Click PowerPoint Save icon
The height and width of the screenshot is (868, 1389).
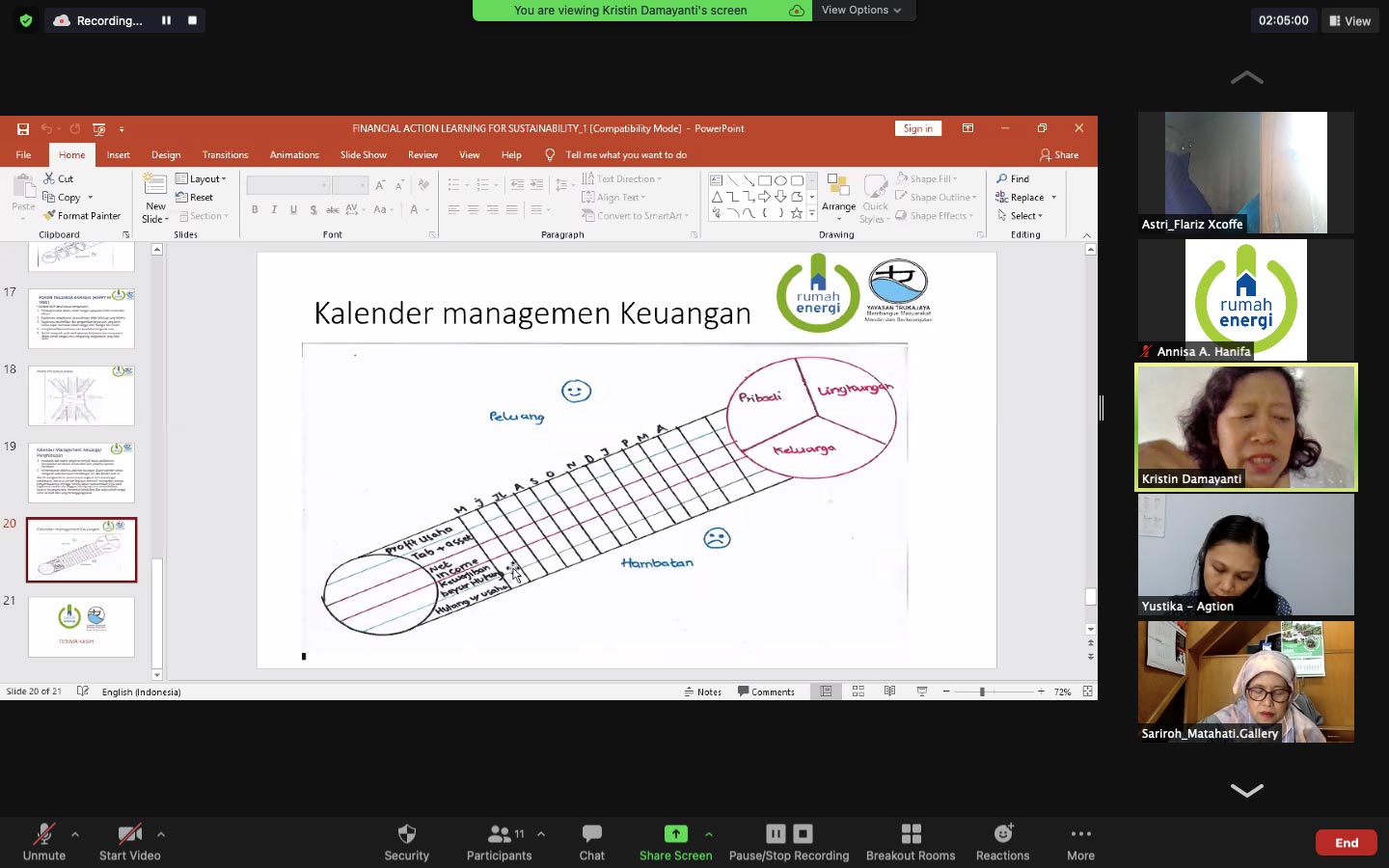click(22, 128)
